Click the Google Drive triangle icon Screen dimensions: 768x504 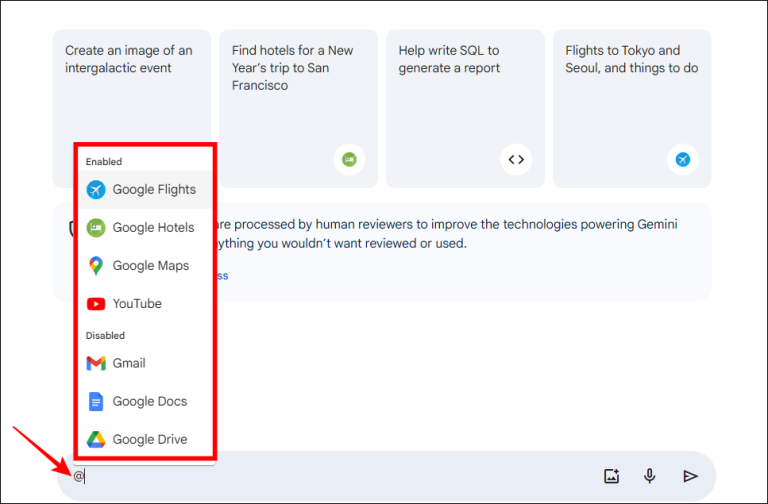click(96, 439)
